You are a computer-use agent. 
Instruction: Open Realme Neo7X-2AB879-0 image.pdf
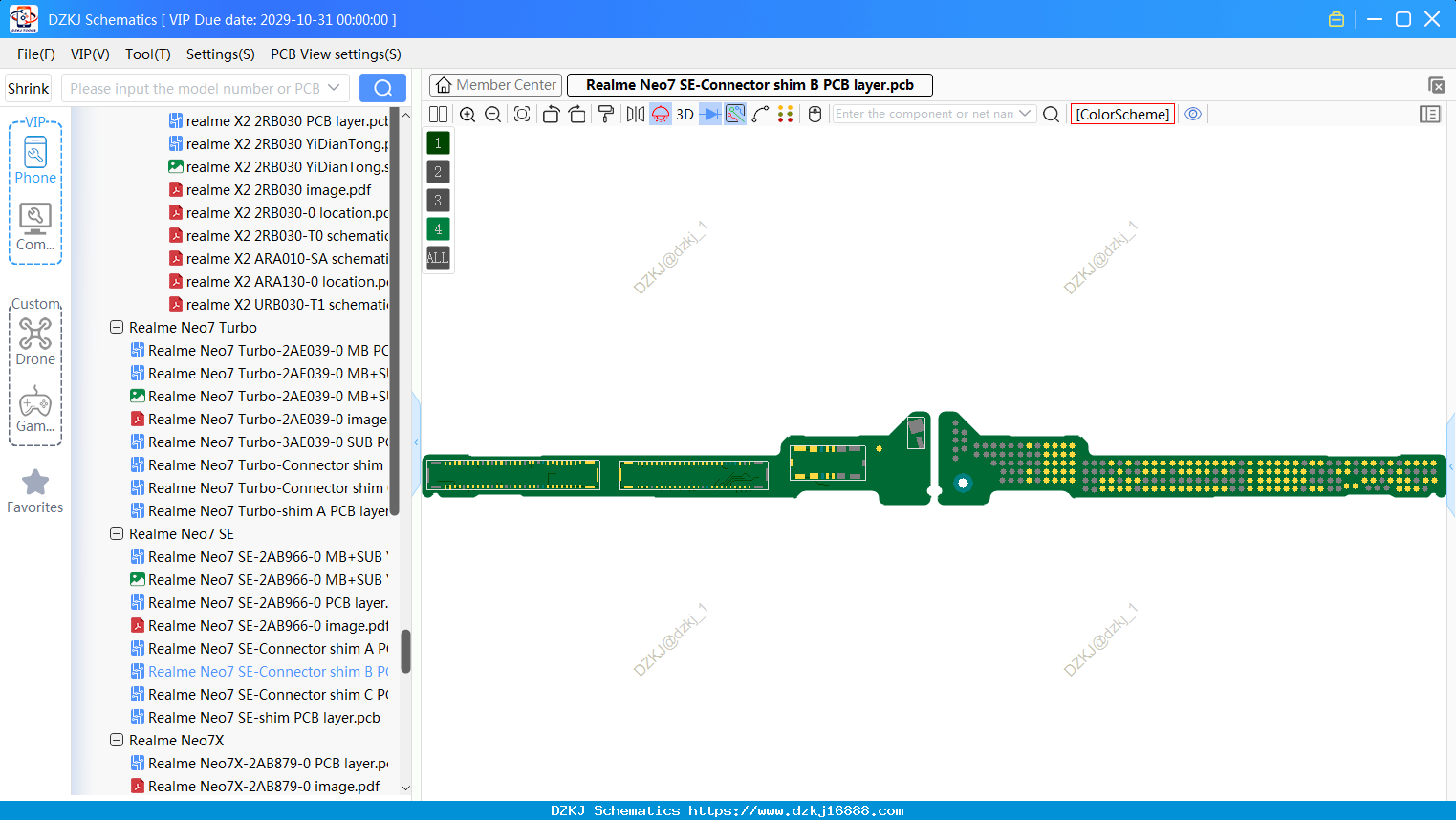pyautogui.click(x=264, y=786)
